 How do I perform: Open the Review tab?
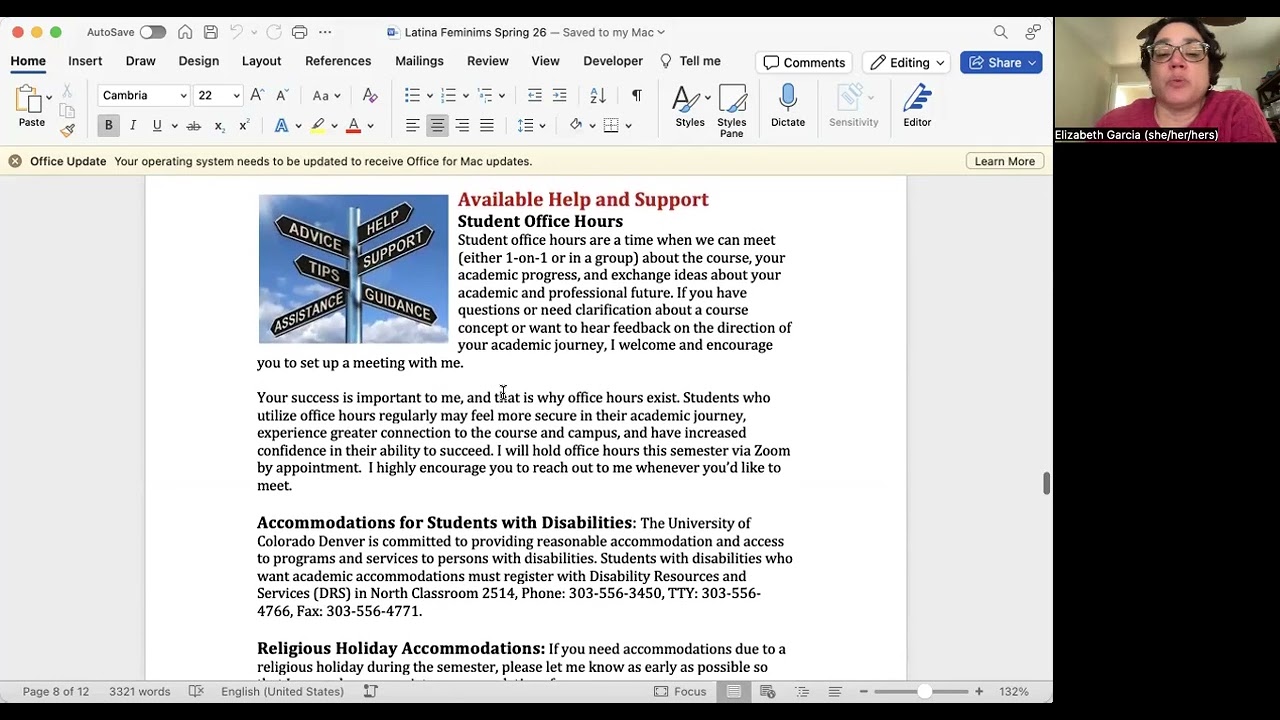(487, 61)
